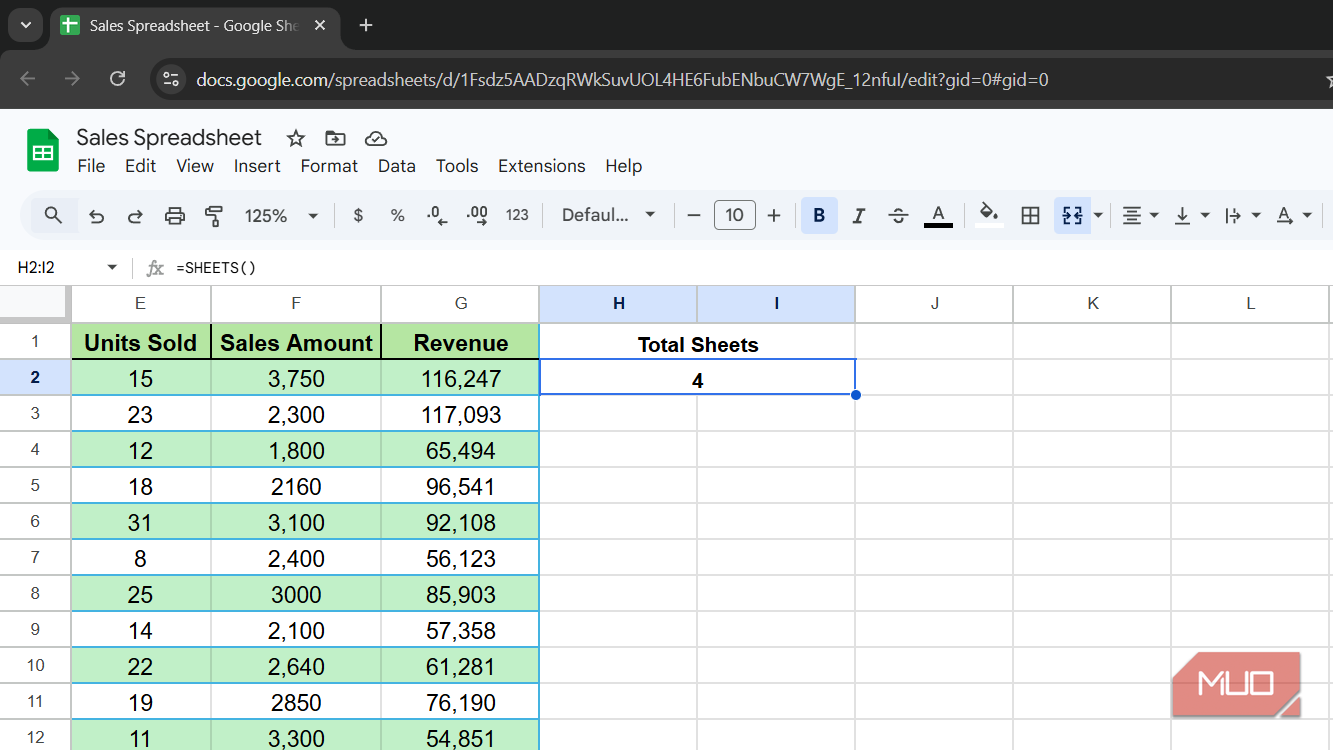Open browser tab search dropdown
Image resolution: width=1333 pixels, height=750 pixels.
(25, 25)
